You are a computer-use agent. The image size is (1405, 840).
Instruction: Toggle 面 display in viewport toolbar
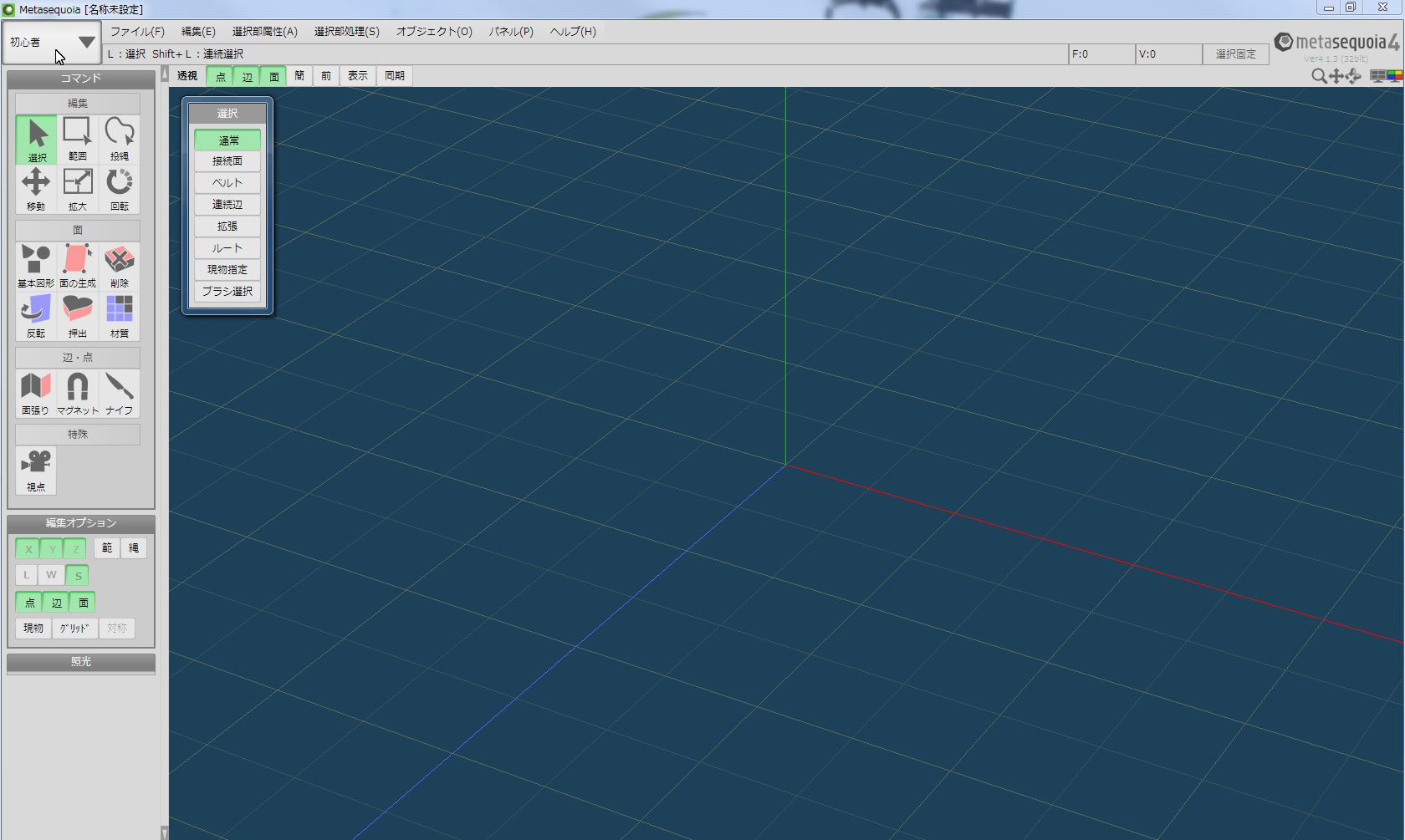(273, 76)
